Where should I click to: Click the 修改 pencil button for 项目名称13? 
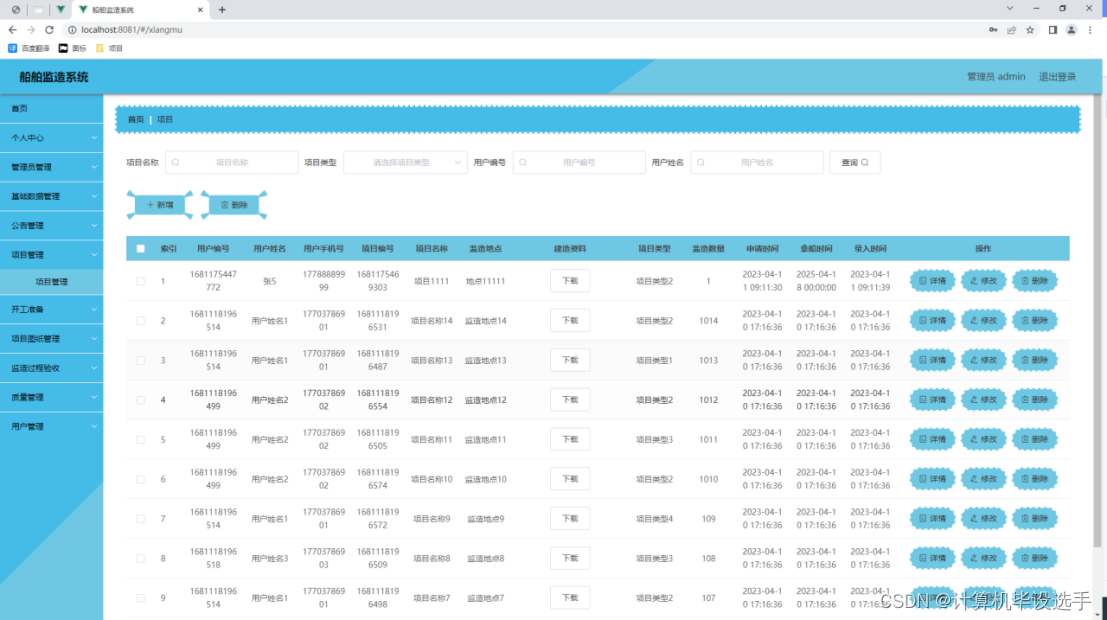pos(983,360)
